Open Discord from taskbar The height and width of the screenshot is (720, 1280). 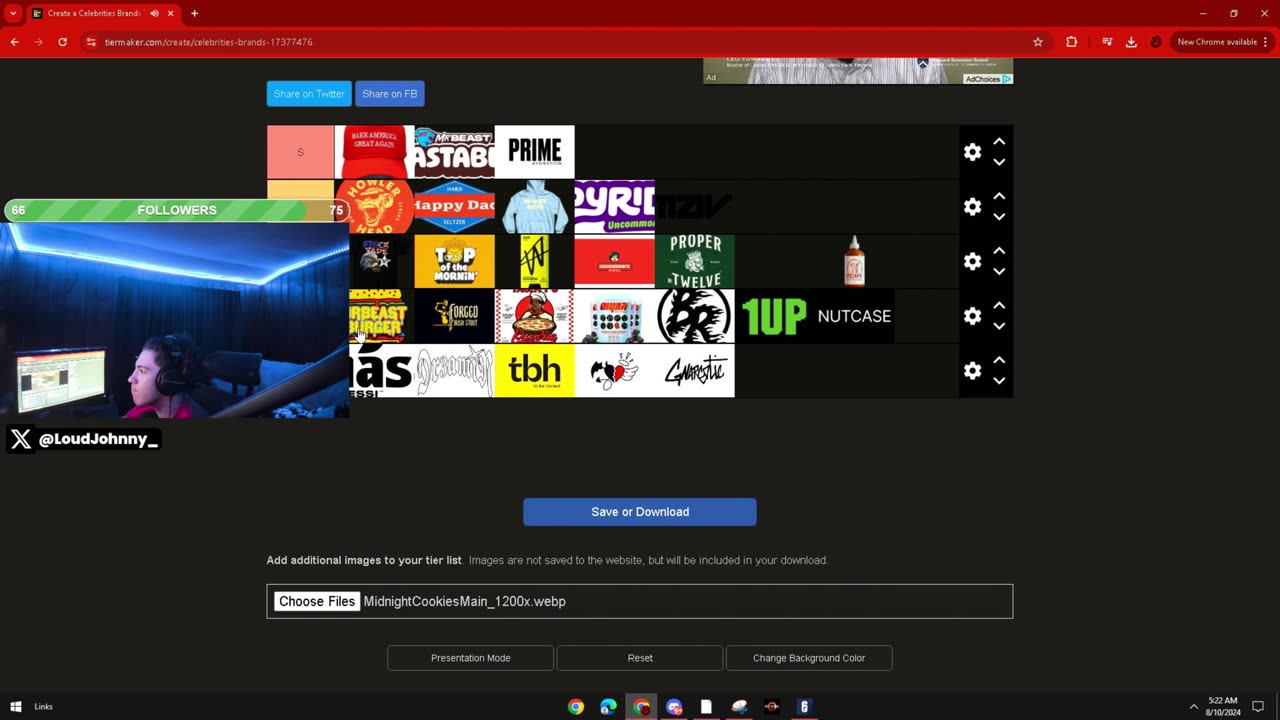click(674, 707)
